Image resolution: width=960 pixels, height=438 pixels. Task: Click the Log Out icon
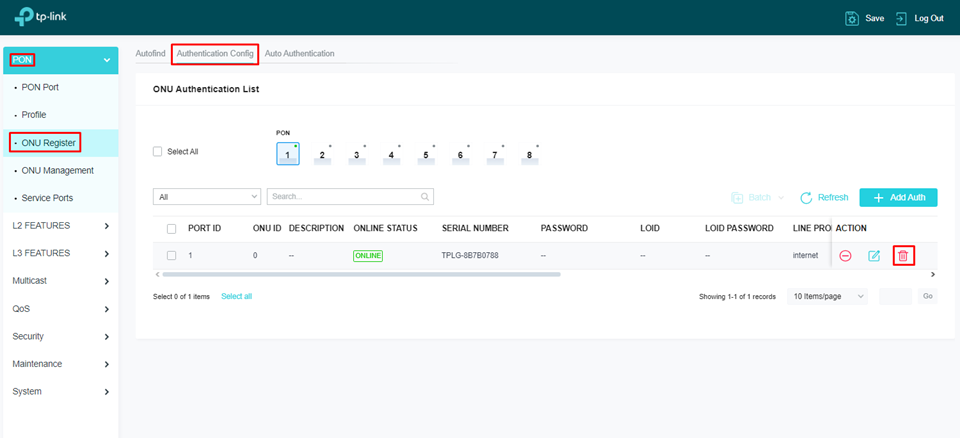click(x=902, y=18)
